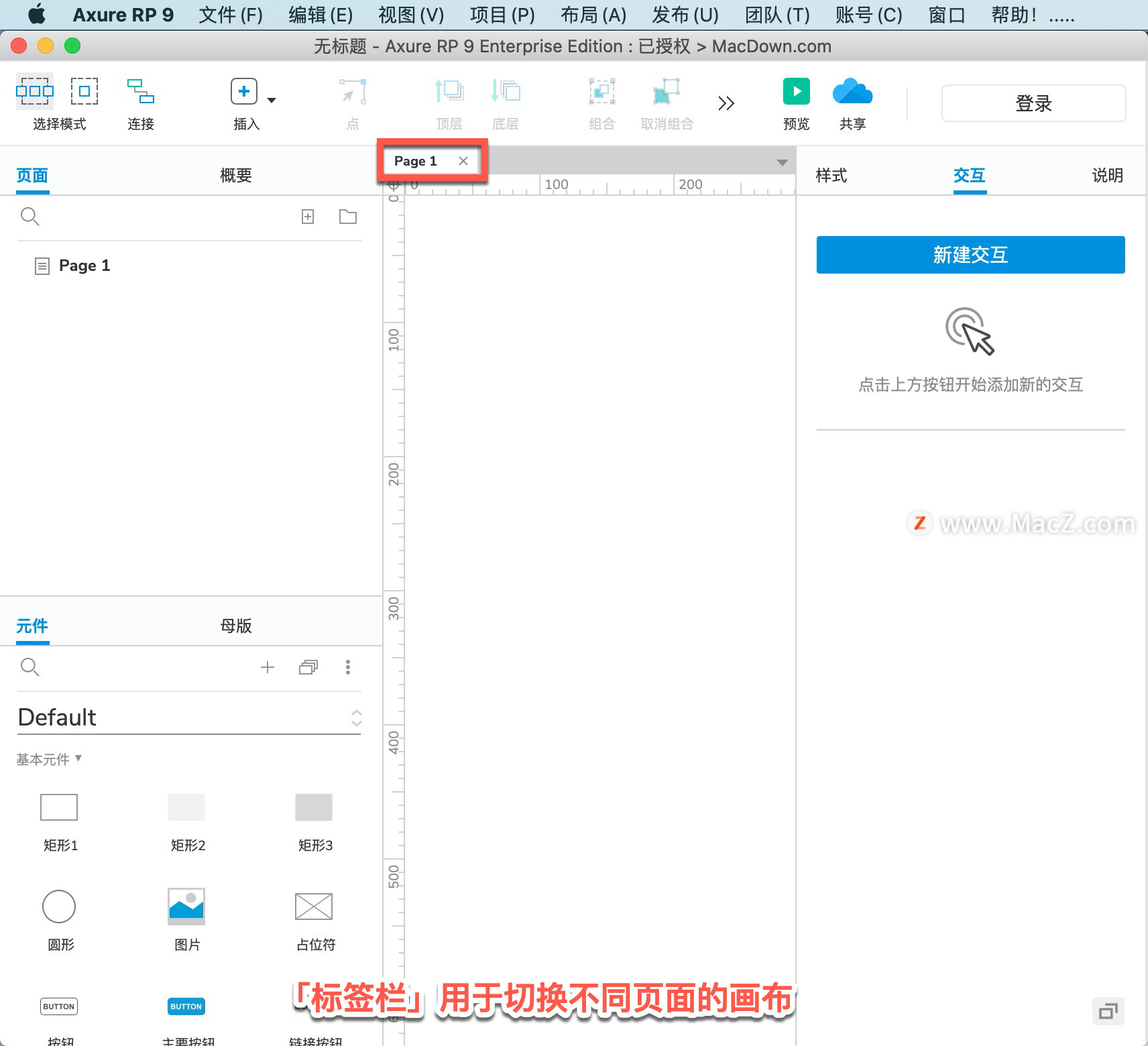Click the Group icon

[x=602, y=91]
